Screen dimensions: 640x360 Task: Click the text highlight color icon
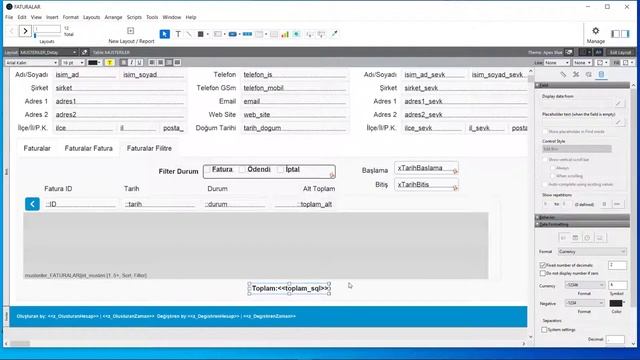[x=109, y=62]
